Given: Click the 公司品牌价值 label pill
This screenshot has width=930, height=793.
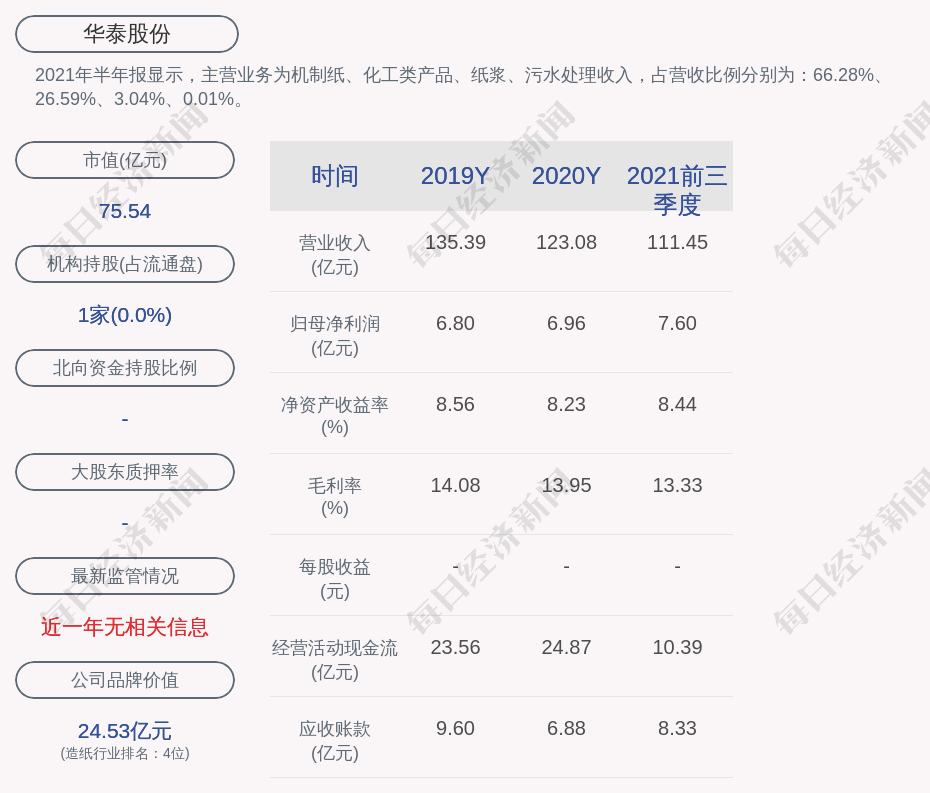Looking at the screenshot, I should pos(125,680).
